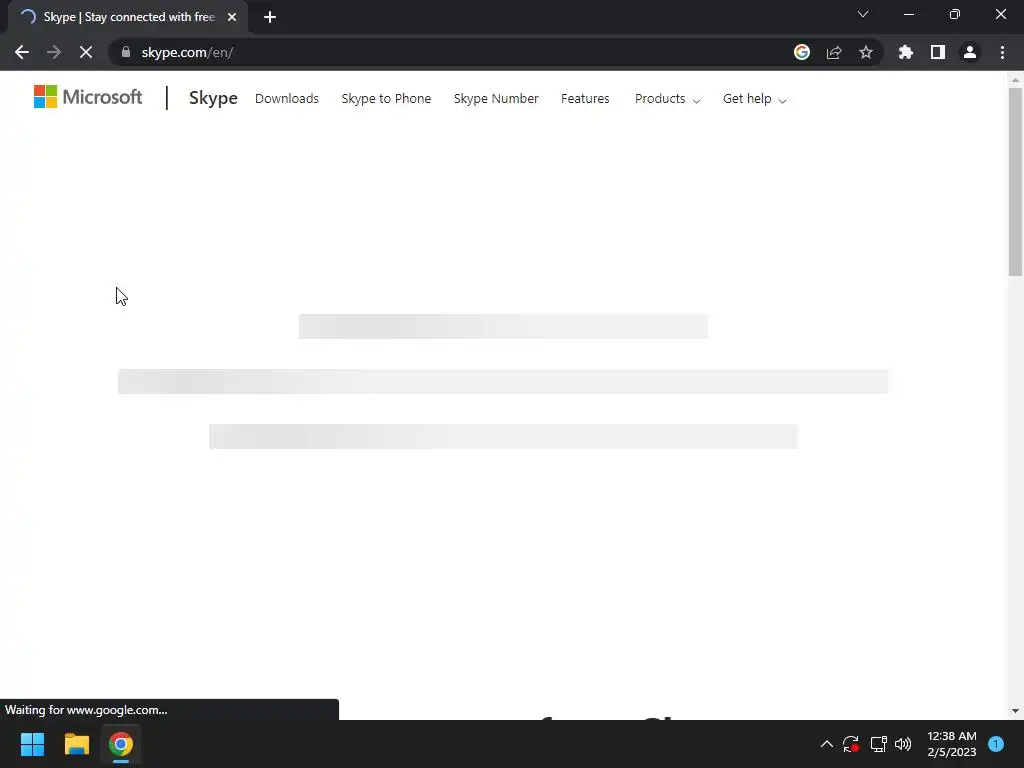Show hidden system tray icons
The height and width of the screenshot is (768, 1024).
[827, 744]
